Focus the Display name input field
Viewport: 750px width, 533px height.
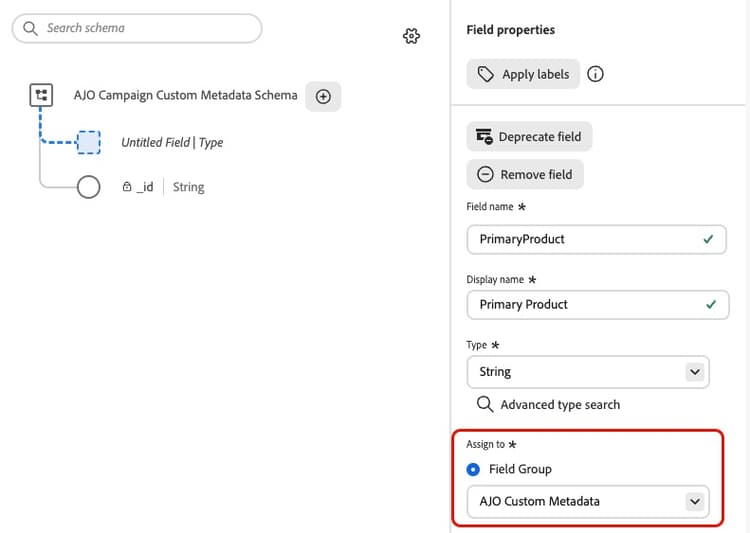click(597, 305)
